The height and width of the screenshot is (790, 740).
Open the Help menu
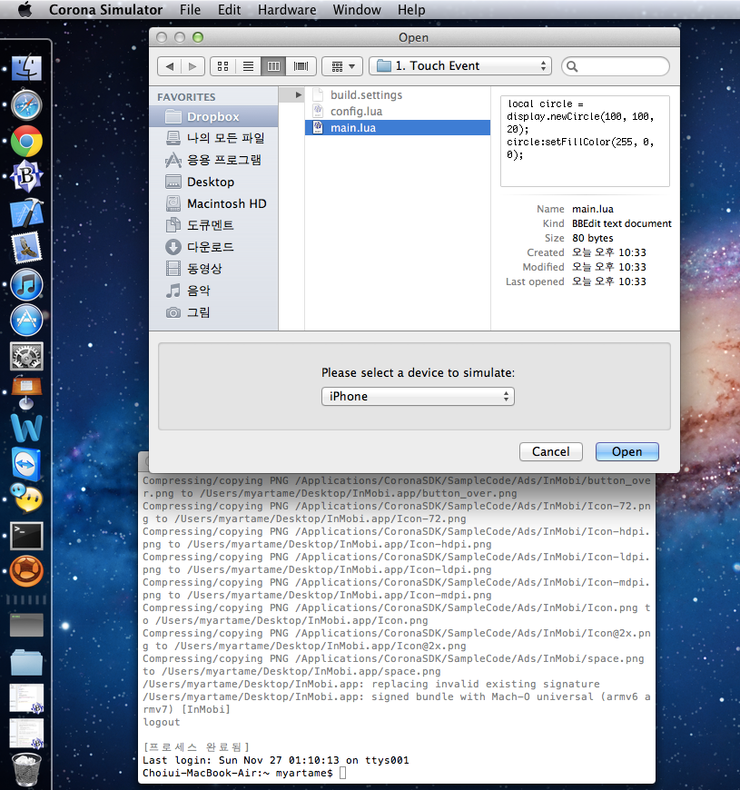point(411,10)
